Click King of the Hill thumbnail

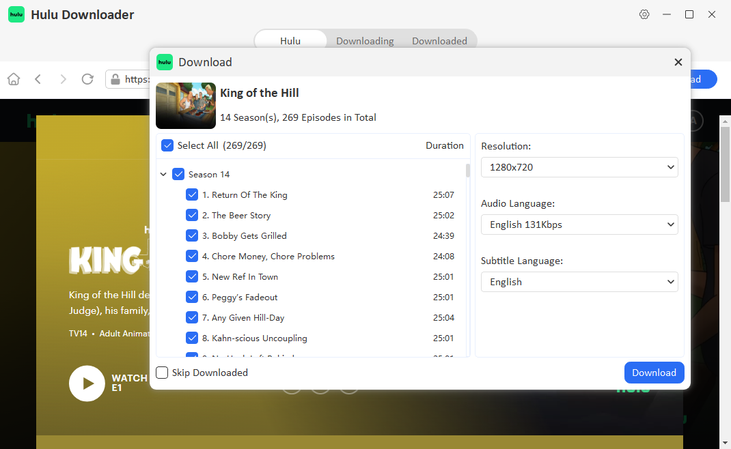click(x=186, y=105)
